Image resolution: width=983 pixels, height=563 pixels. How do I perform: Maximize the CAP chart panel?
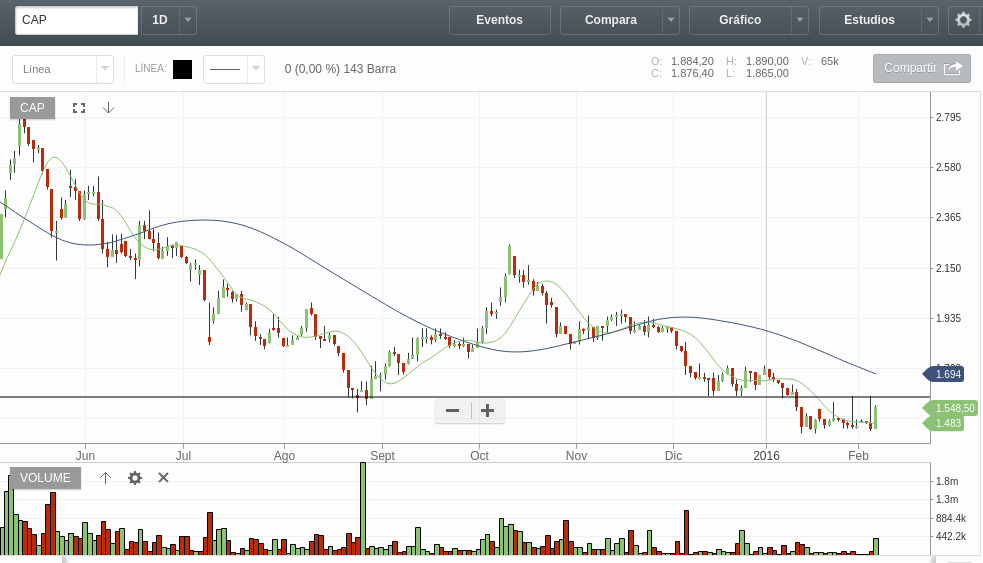tap(79, 108)
